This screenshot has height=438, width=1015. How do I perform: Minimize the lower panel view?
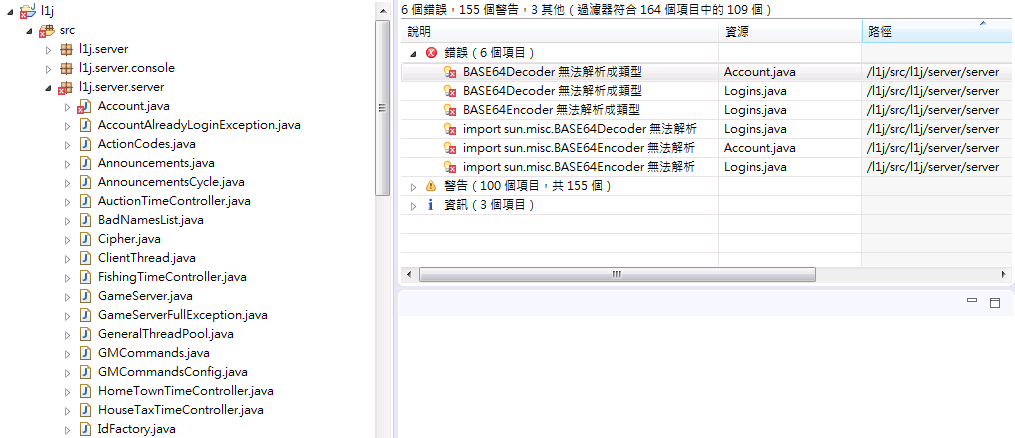(x=971, y=300)
